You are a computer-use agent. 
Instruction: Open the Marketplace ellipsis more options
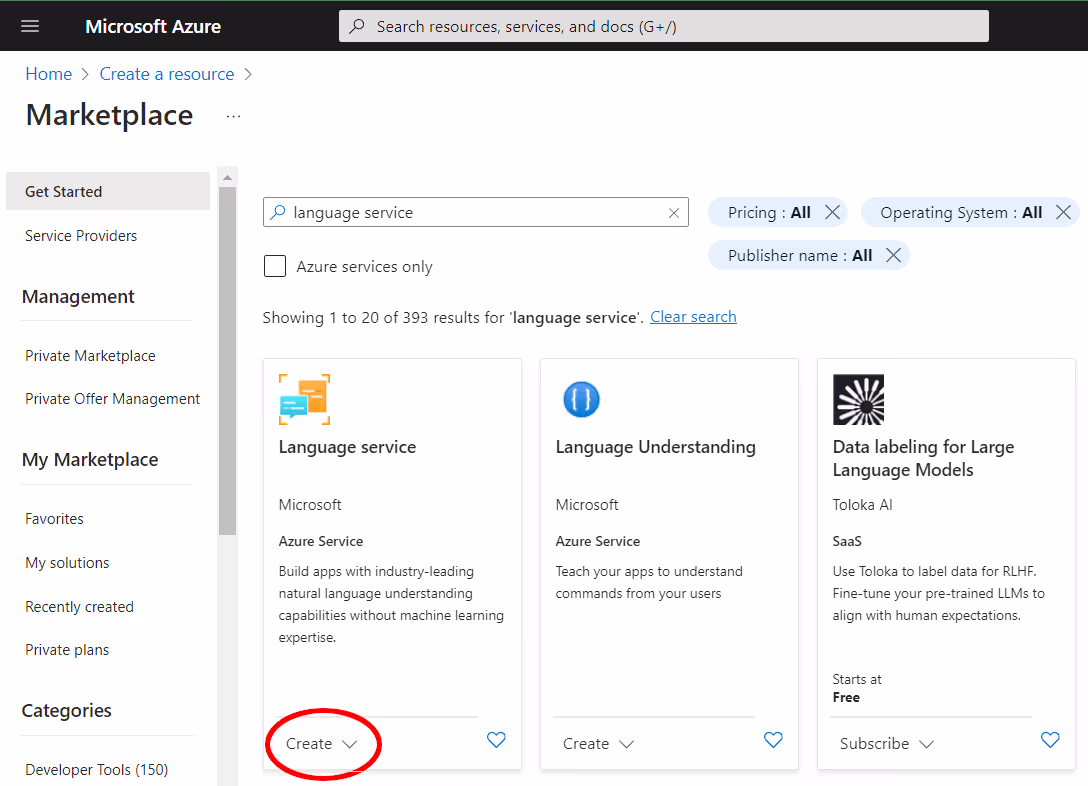(x=233, y=117)
